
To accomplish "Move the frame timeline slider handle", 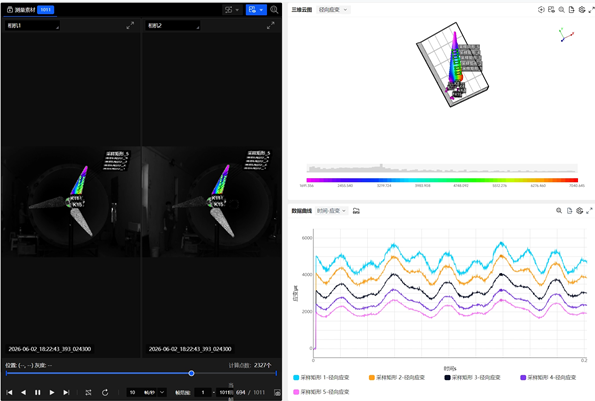I will pos(191,373).
